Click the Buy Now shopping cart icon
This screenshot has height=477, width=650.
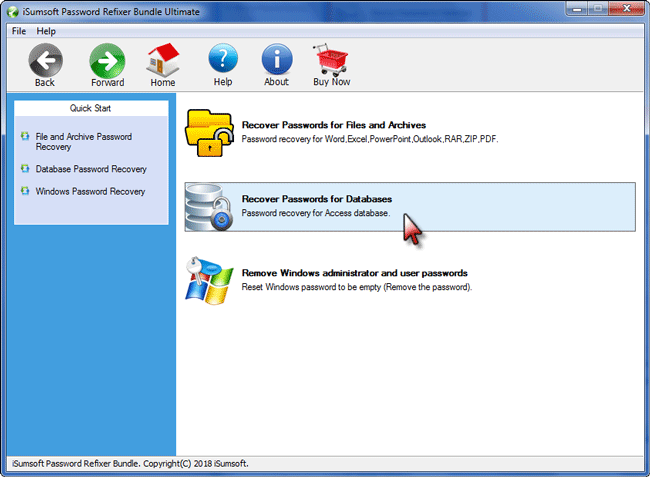331,60
